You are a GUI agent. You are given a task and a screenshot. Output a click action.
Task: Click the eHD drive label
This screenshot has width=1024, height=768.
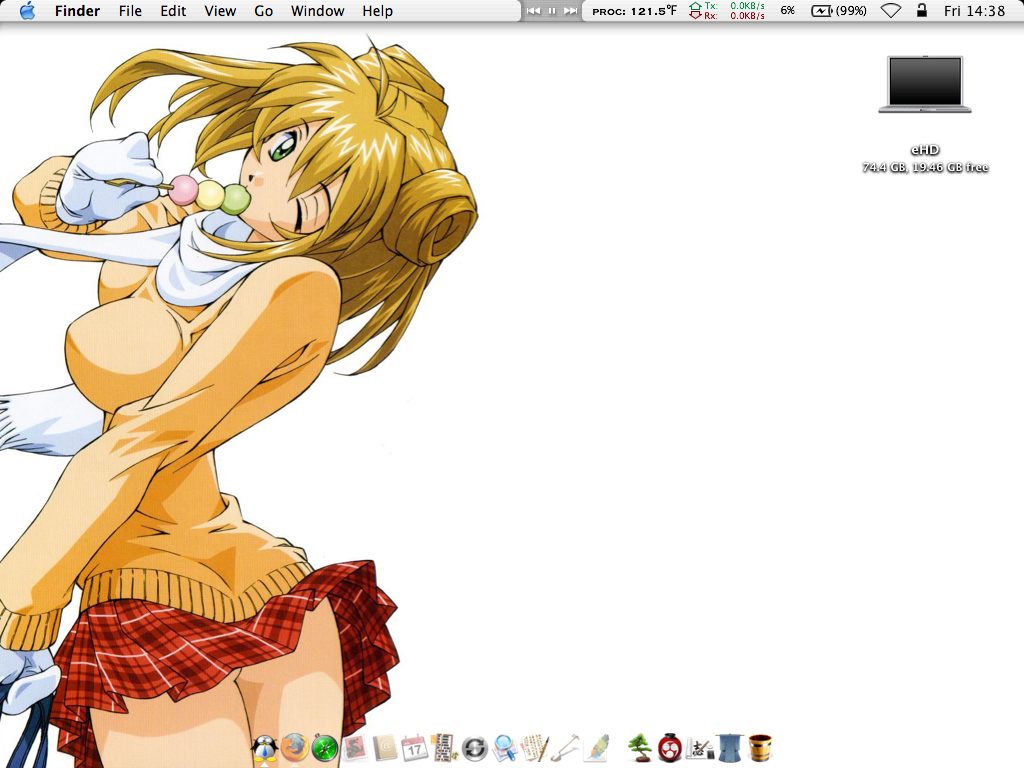925,150
